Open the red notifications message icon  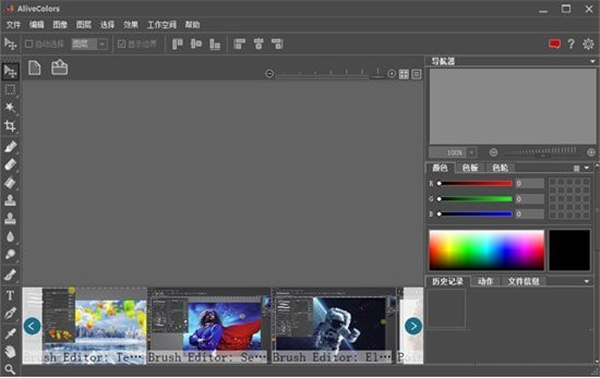[x=554, y=44]
